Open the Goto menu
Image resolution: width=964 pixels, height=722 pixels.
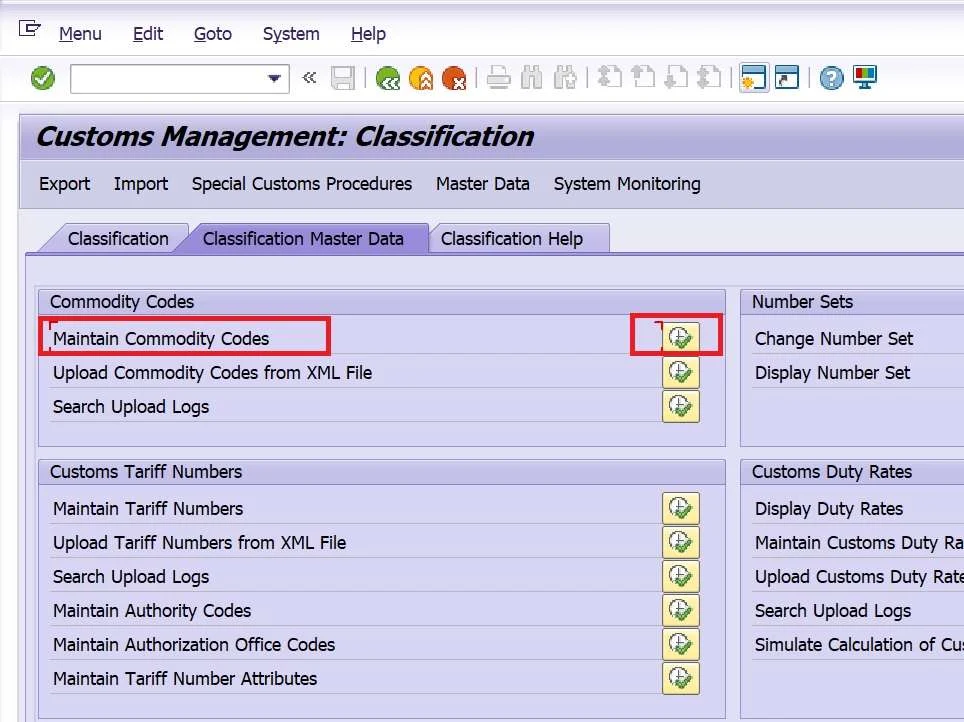click(x=213, y=34)
